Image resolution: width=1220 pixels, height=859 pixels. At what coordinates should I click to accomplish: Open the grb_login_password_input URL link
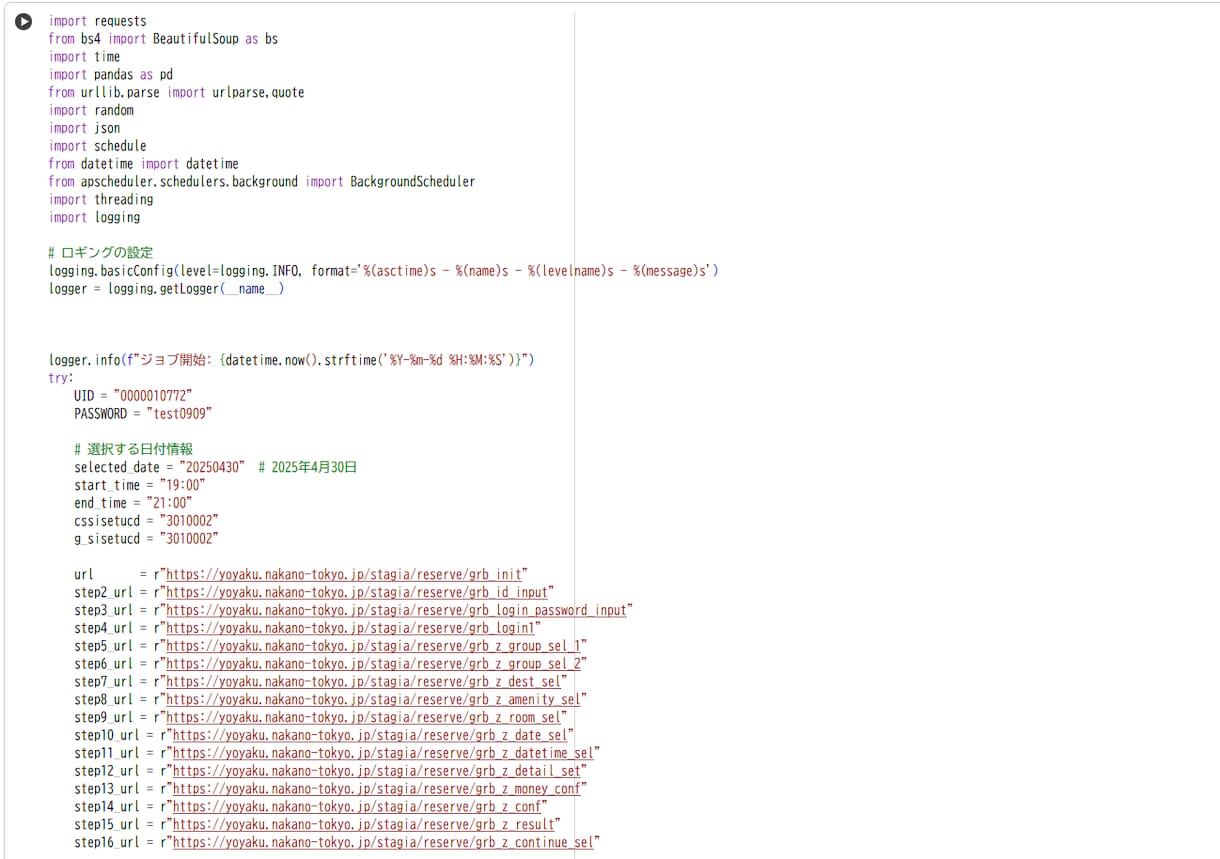pyautogui.click(x=396, y=610)
